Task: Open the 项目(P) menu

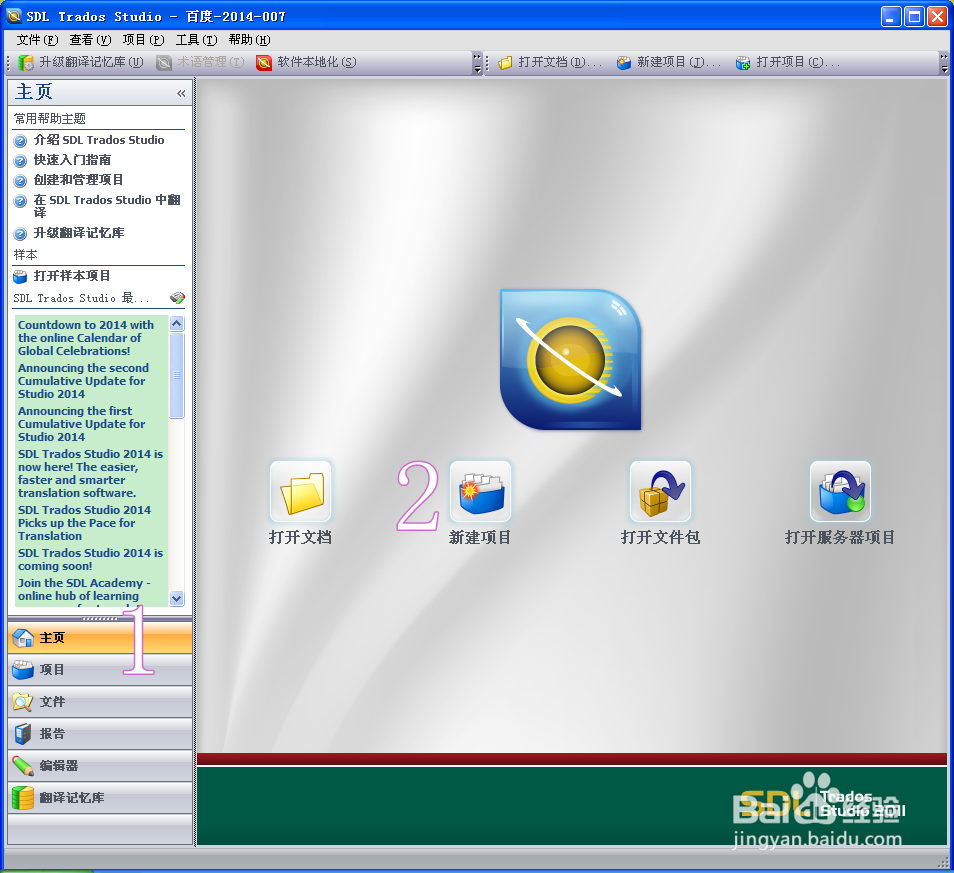Action: pos(144,40)
